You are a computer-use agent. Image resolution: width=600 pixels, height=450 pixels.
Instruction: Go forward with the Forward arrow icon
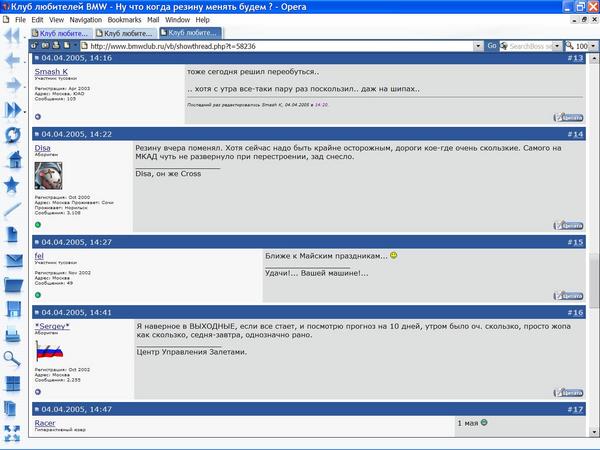click(x=13, y=85)
